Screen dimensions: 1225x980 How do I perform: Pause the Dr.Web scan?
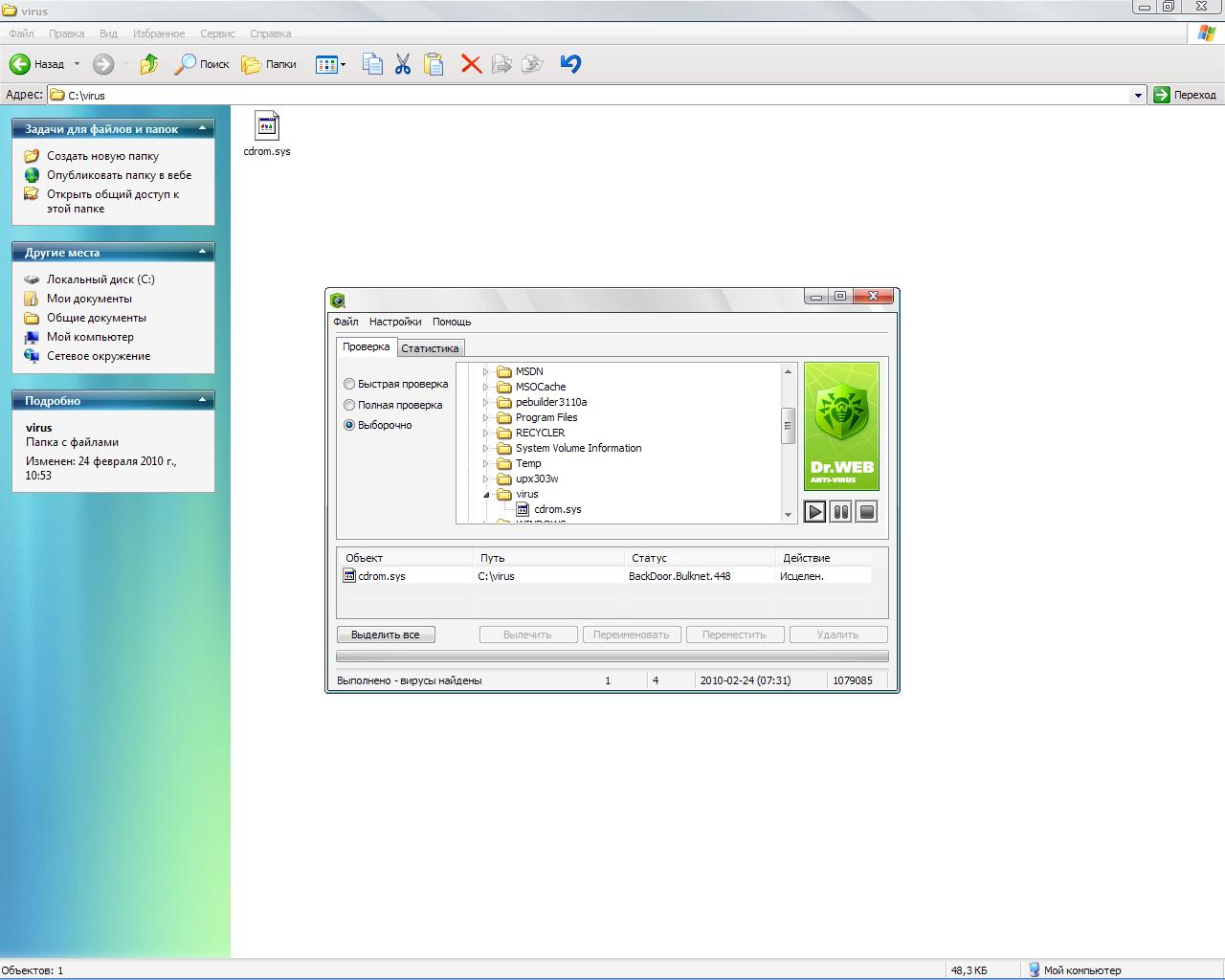840,512
